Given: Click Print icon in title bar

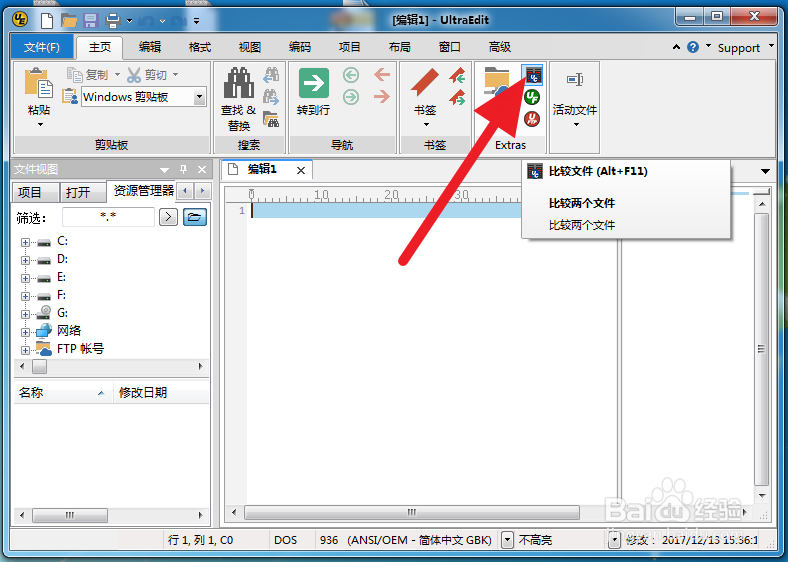Looking at the screenshot, I should pos(113,21).
